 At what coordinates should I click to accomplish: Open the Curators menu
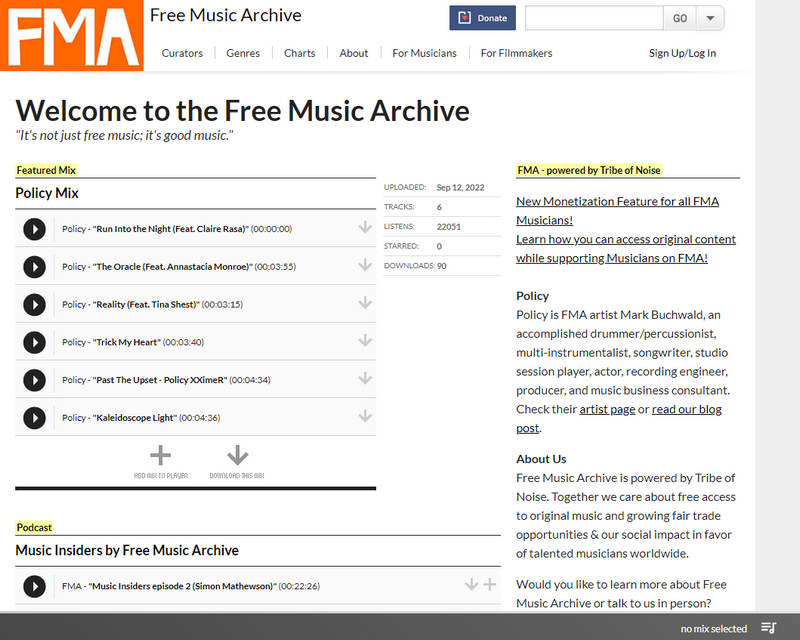pos(182,53)
